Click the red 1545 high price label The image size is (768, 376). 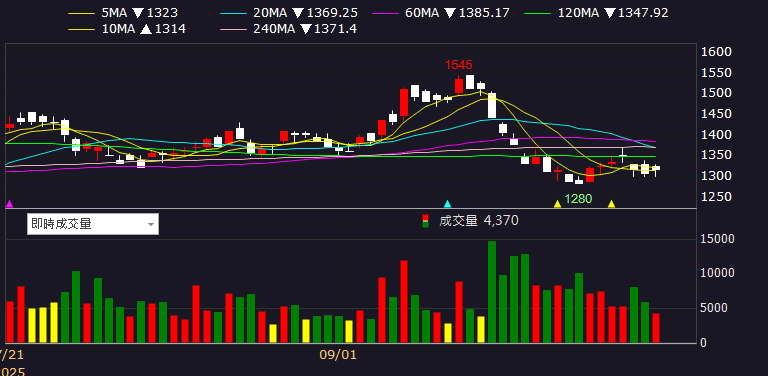tap(458, 65)
